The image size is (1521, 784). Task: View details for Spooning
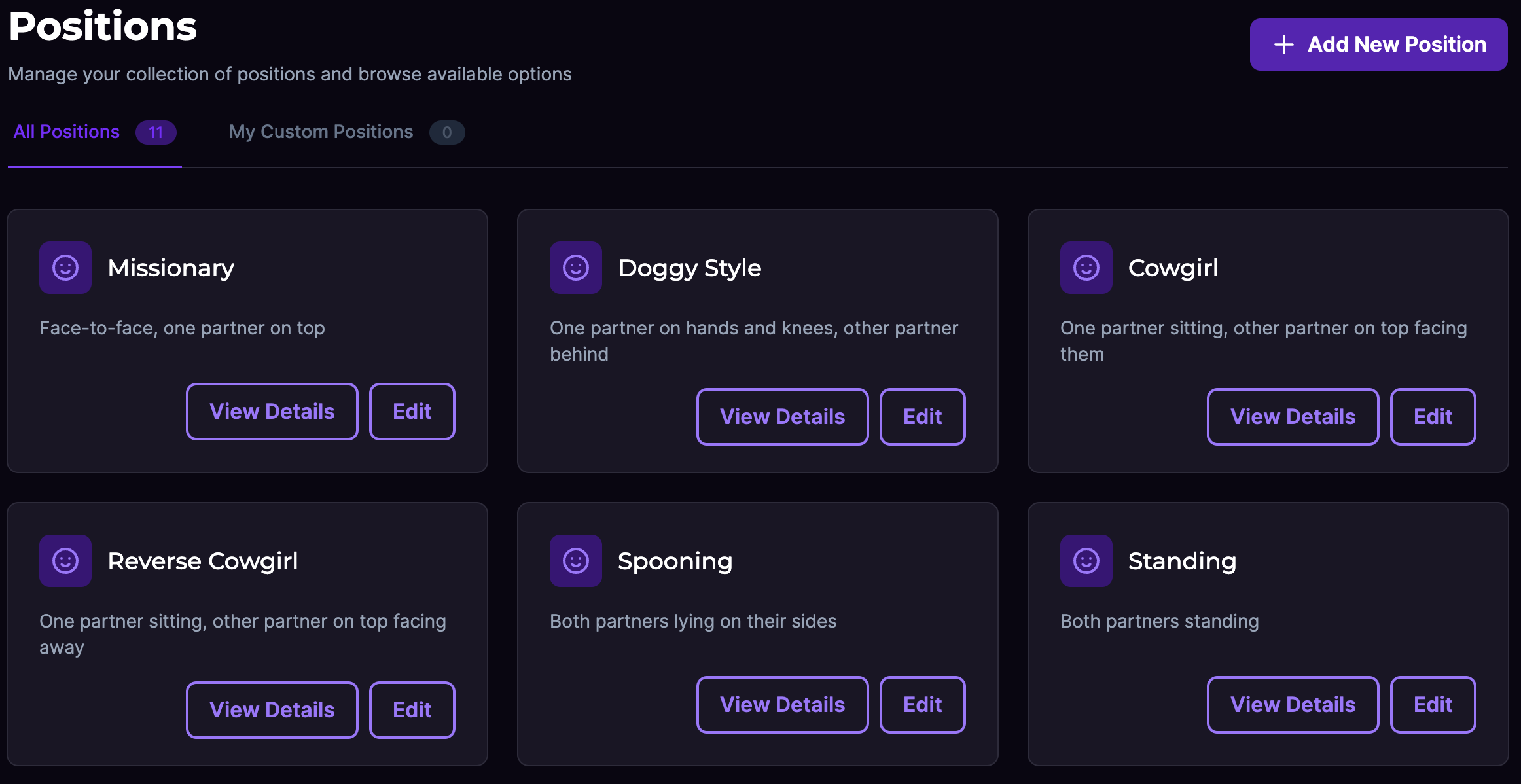pos(783,705)
